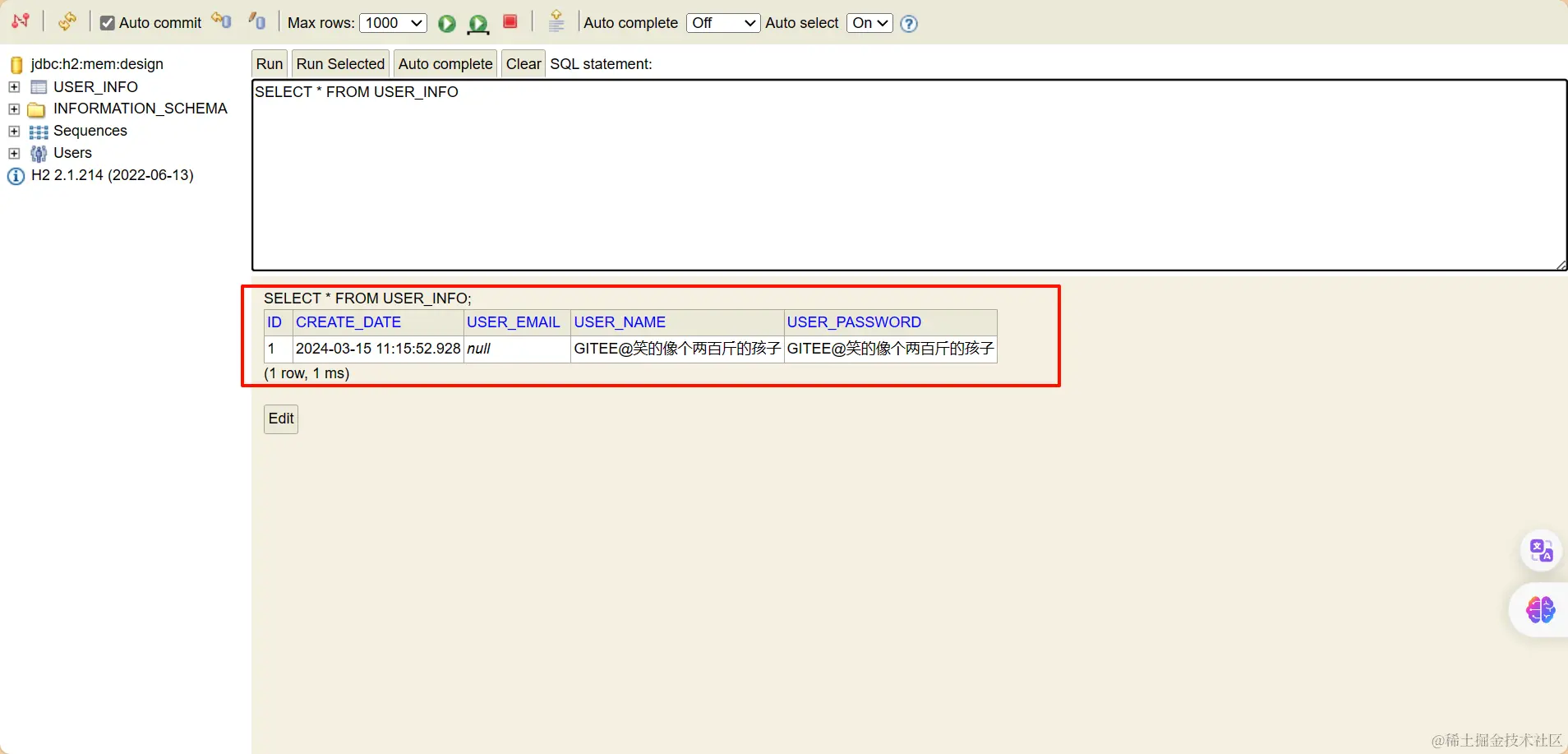The height and width of the screenshot is (754, 1568).
Task: Open the Auto complete dropdown set to Off
Action: coord(722,23)
